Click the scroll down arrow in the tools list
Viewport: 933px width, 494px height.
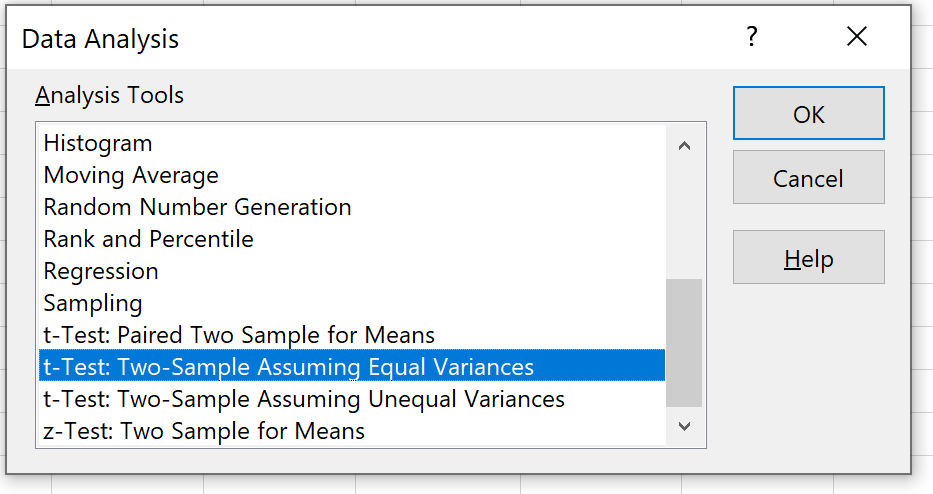pyautogui.click(x=684, y=426)
